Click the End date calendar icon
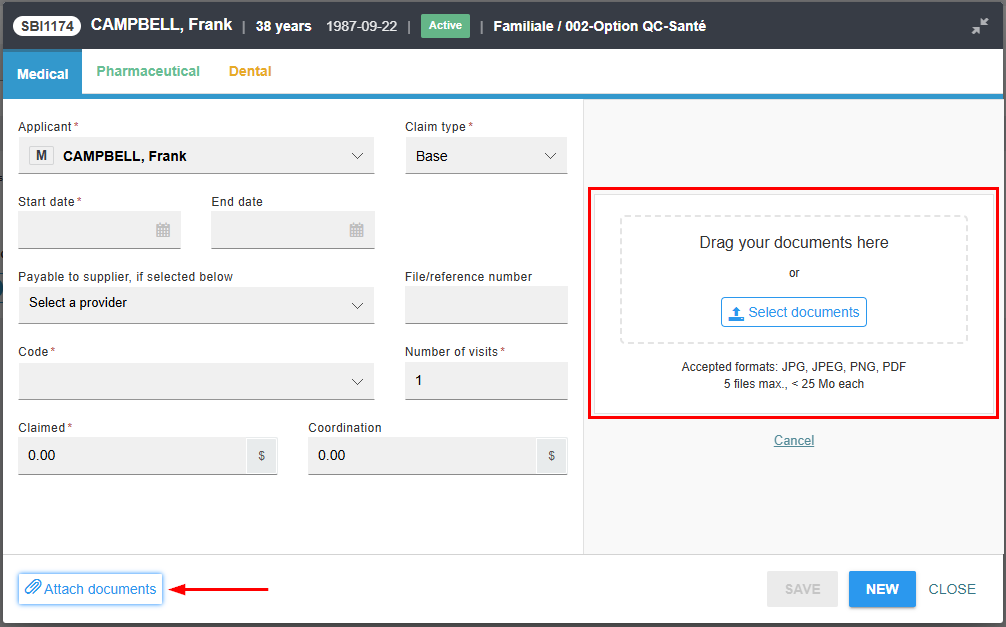1006x627 pixels. (x=356, y=230)
